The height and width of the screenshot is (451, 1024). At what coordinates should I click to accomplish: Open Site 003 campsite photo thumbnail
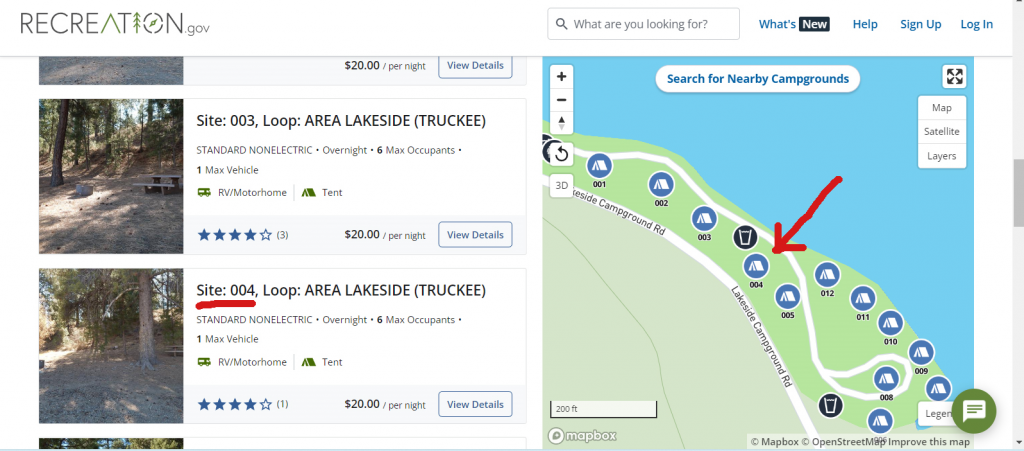tap(111, 176)
